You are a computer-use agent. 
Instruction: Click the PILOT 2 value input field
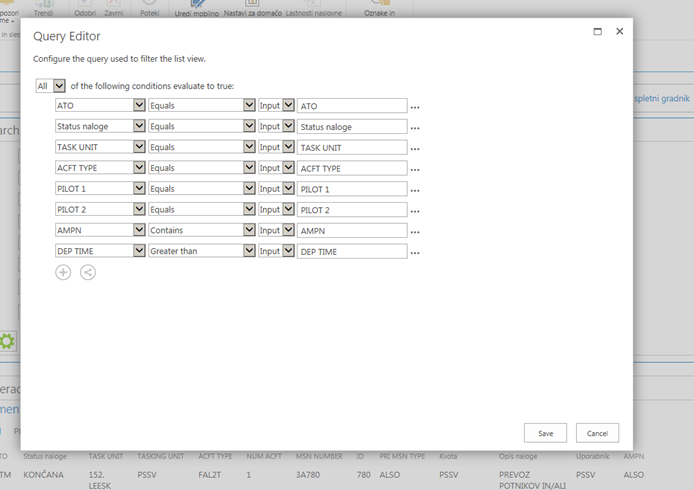(352, 210)
